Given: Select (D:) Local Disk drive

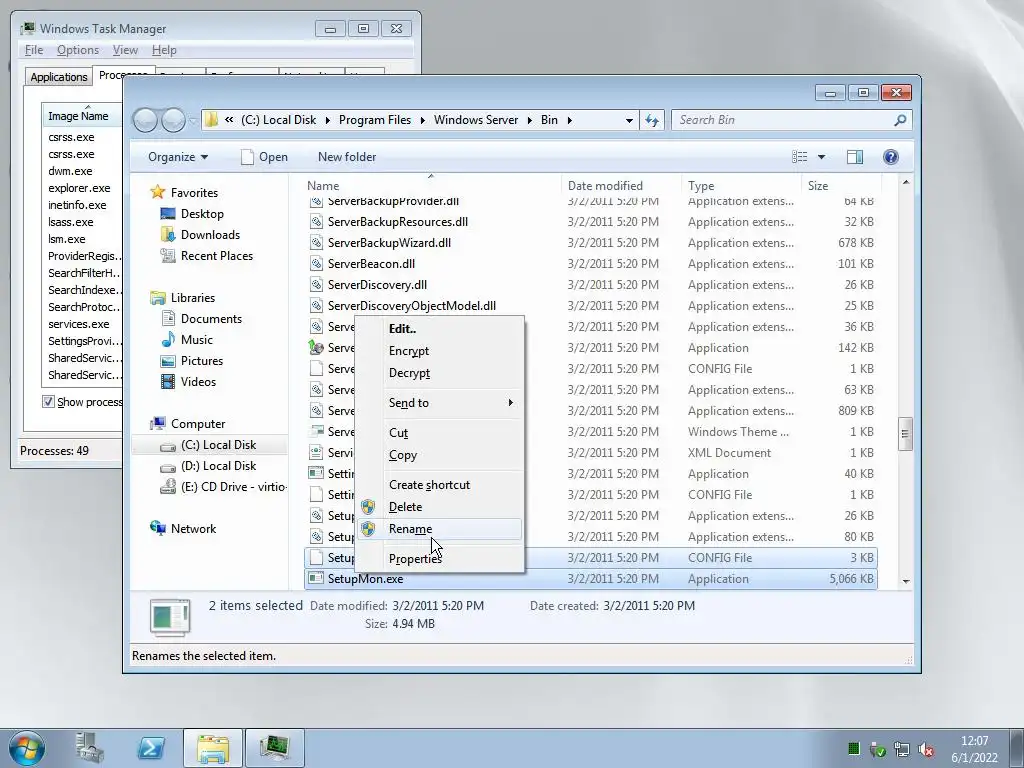Looking at the screenshot, I should [x=218, y=466].
